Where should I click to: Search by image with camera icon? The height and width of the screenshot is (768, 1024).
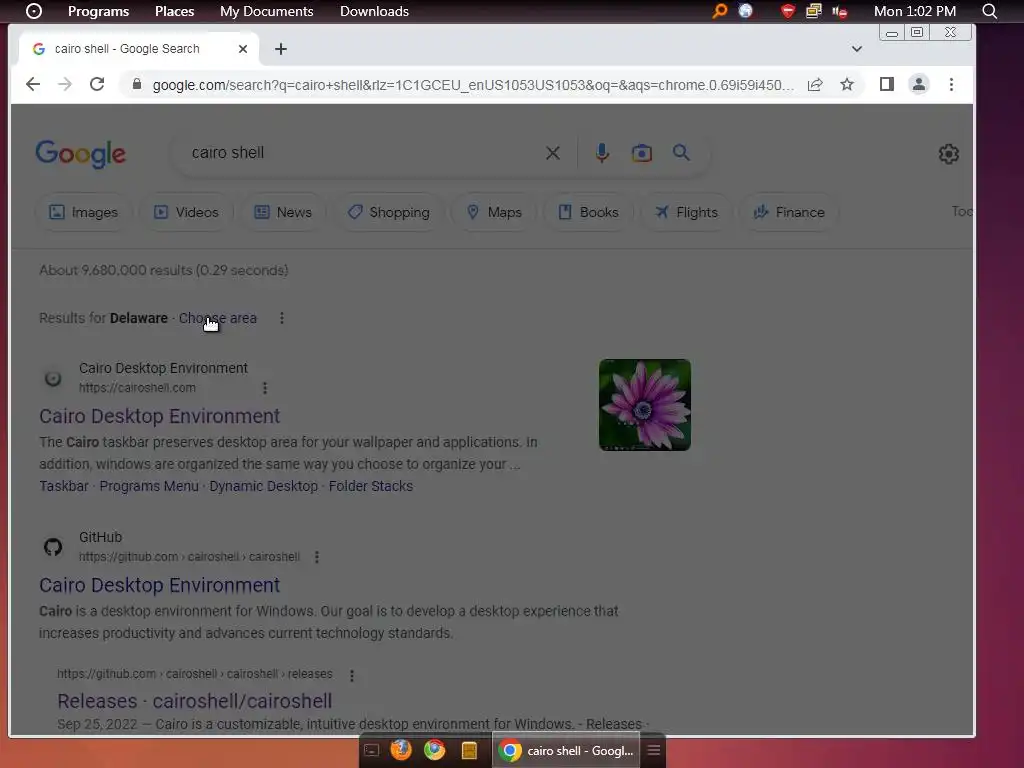coord(642,153)
